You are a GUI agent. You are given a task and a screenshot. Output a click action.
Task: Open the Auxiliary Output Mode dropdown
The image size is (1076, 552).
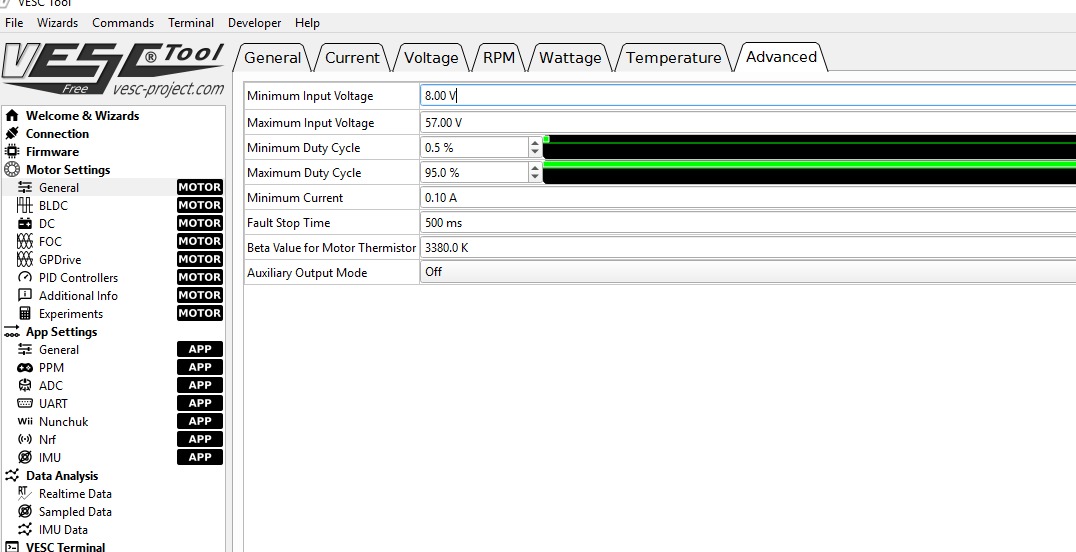click(x=747, y=272)
